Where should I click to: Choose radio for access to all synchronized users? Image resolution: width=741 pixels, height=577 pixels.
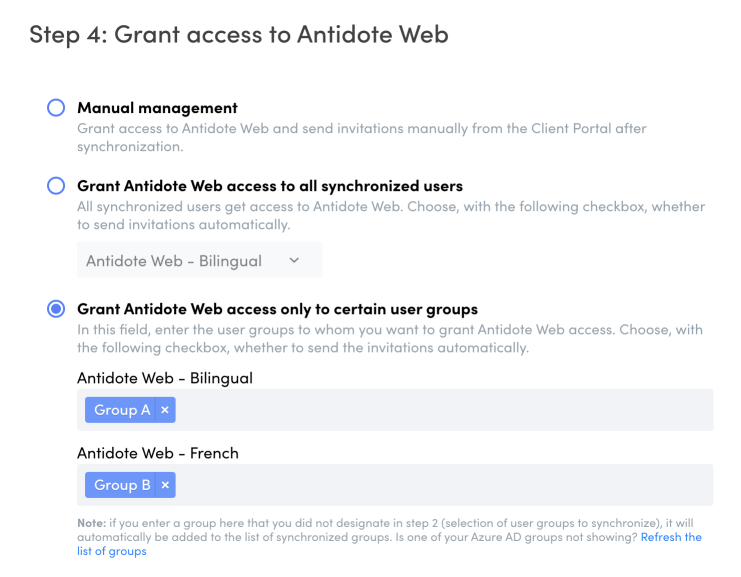pyautogui.click(x=56, y=186)
